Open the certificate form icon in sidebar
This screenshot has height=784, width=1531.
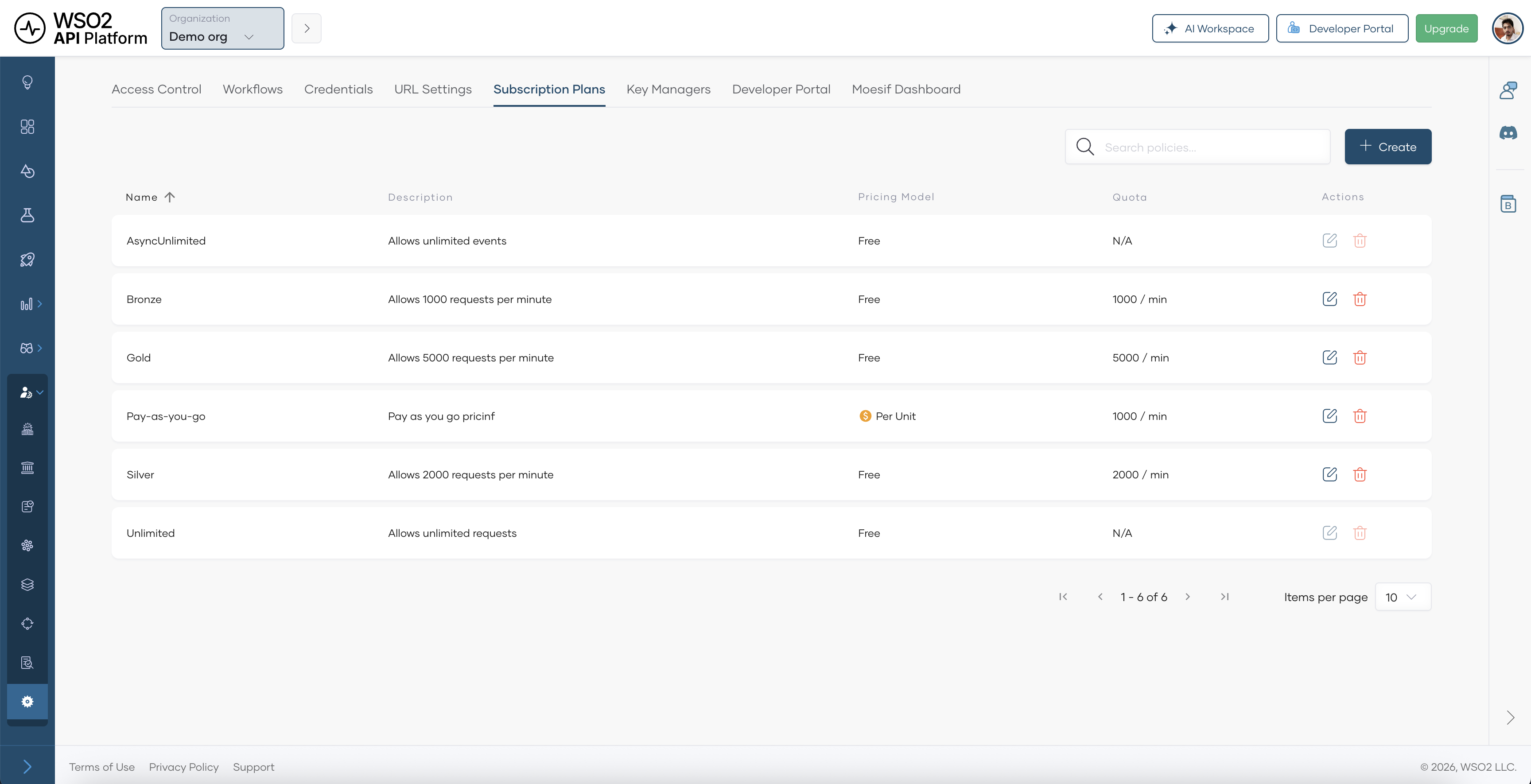[x=27, y=506]
